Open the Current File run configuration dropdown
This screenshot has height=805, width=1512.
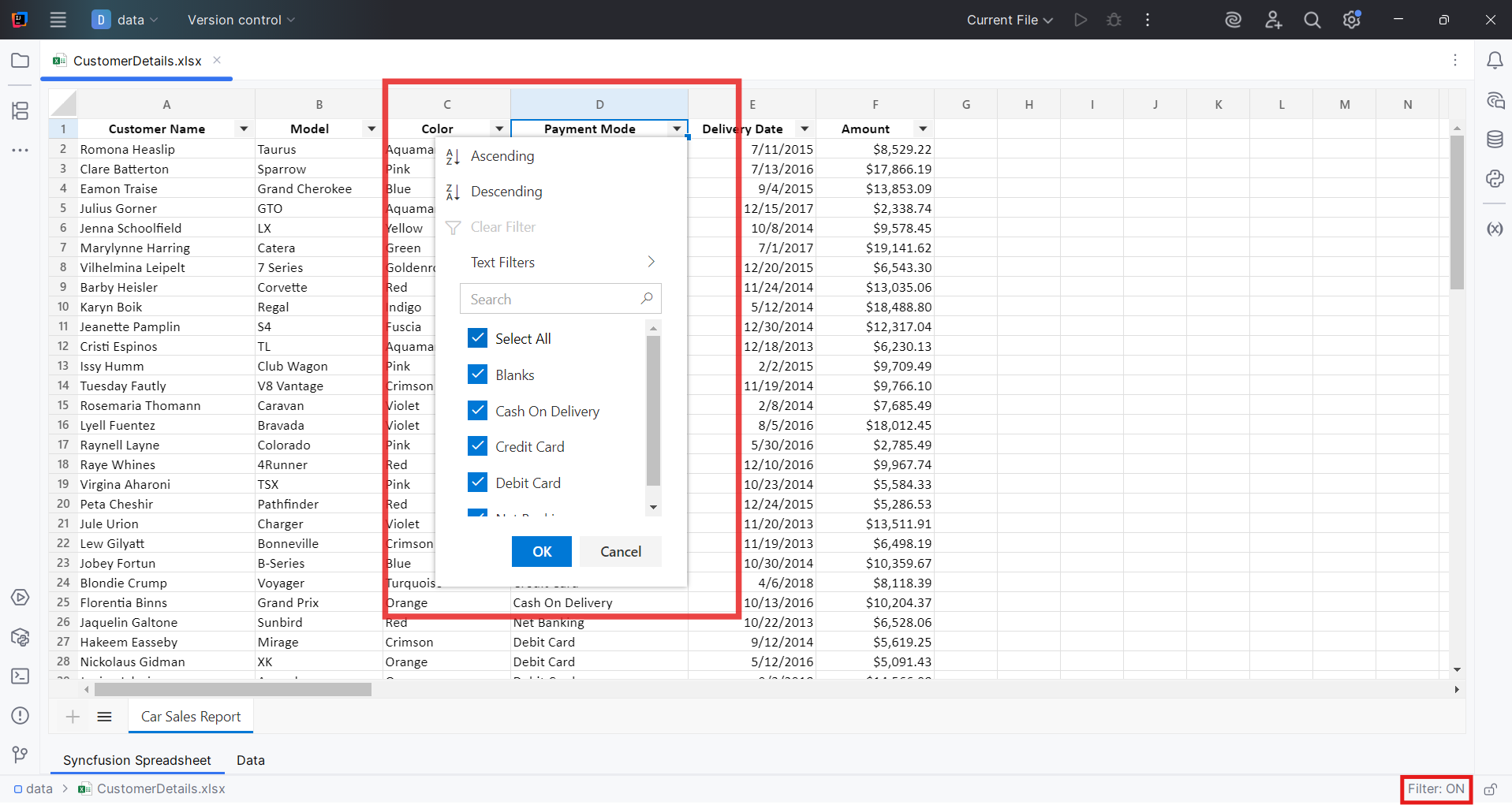coord(1009,20)
